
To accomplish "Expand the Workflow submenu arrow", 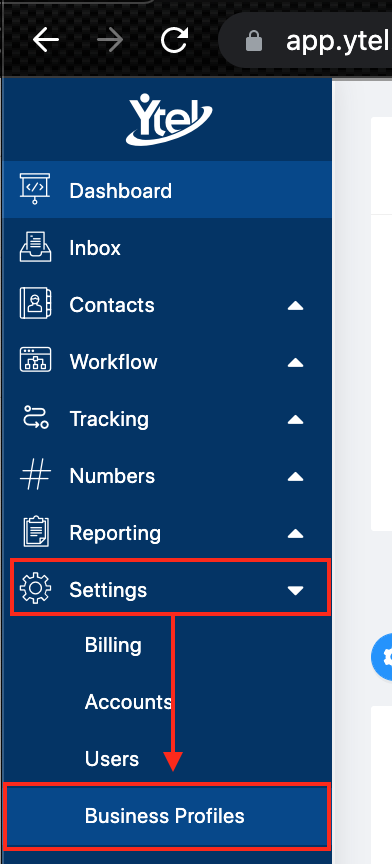I will (x=296, y=362).
